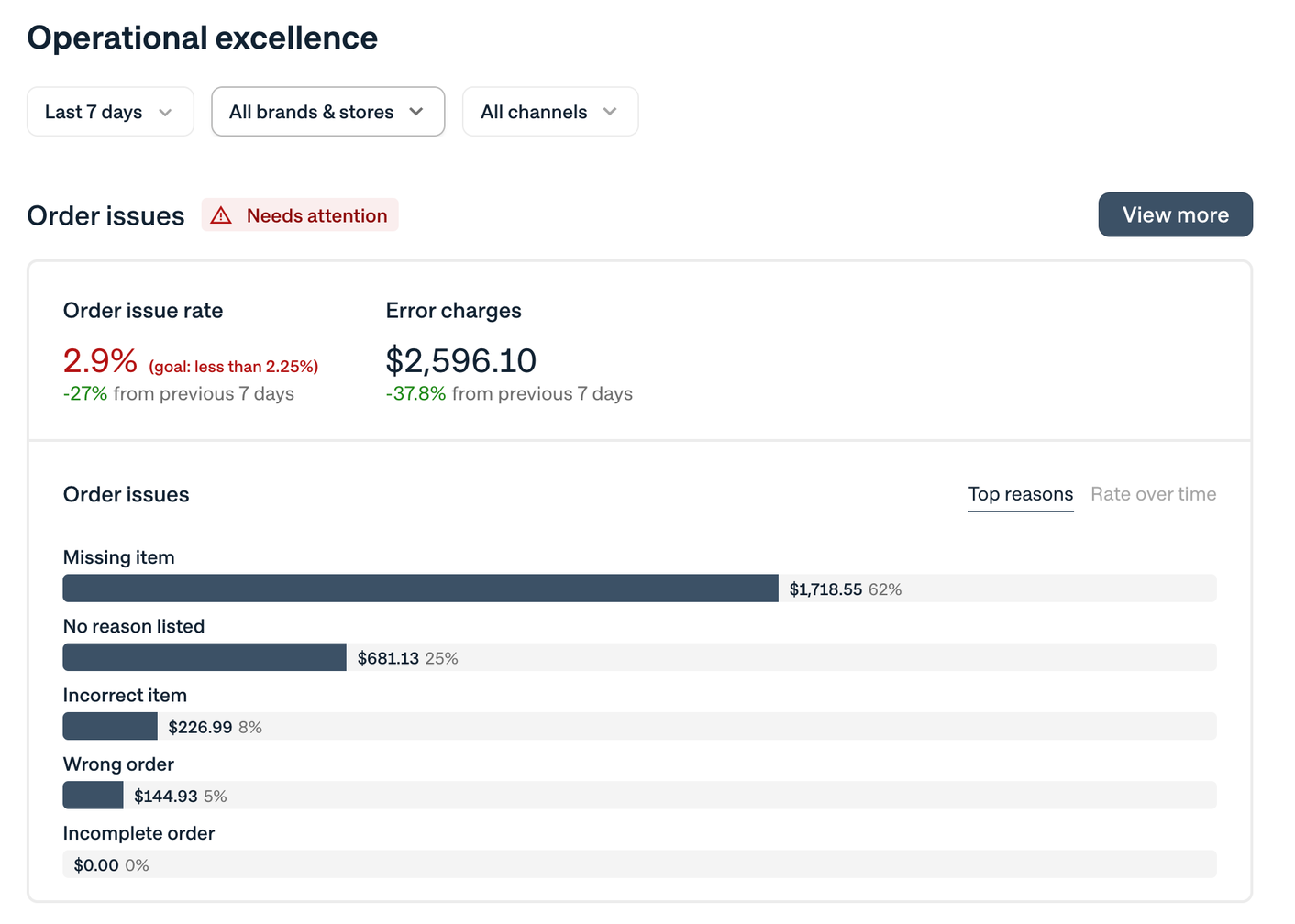Open the Last 7 days dropdown
1295x924 pixels.
coord(110,112)
